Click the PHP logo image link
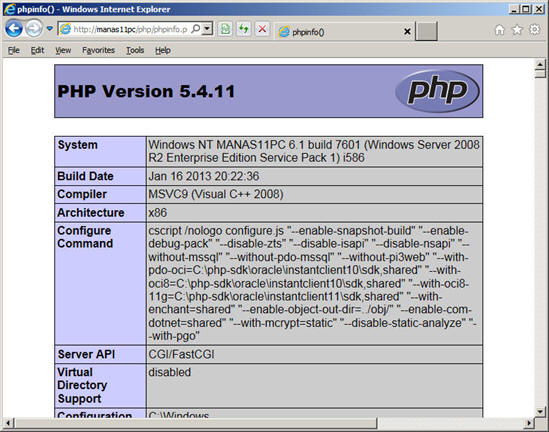This screenshot has height=432, width=549. (437, 91)
